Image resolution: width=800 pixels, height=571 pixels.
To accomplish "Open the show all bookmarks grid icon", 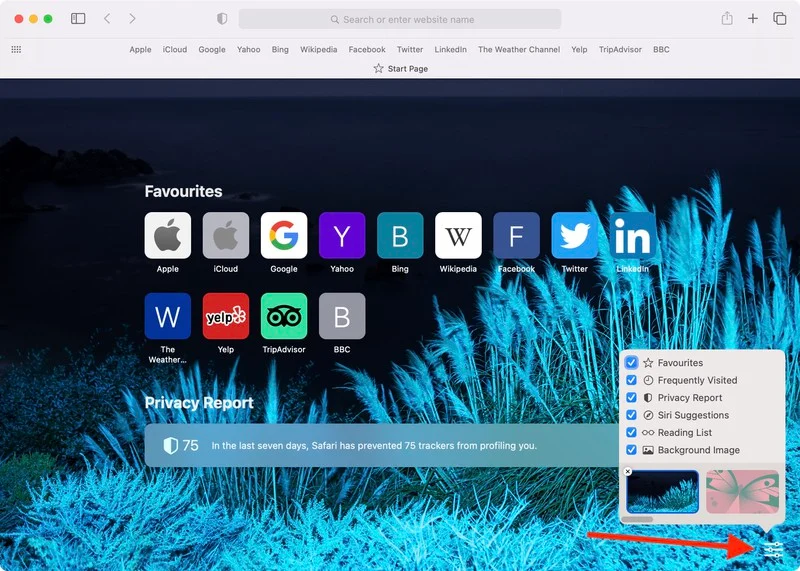I will pos(16,49).
